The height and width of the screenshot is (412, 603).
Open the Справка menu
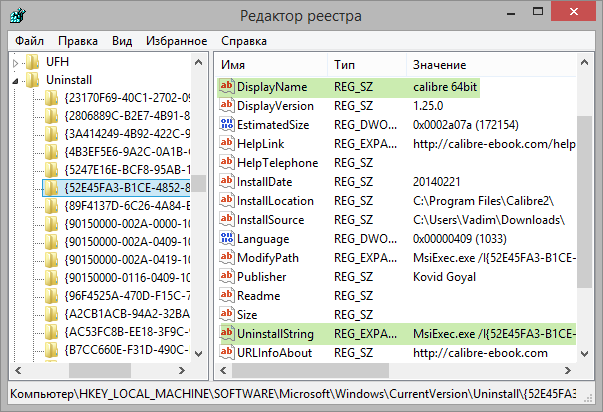(244, 41)
